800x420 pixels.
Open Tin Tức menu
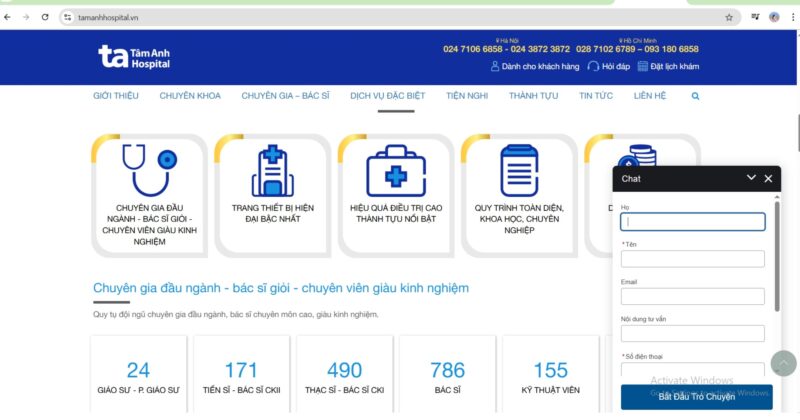(x=595, y=95)
